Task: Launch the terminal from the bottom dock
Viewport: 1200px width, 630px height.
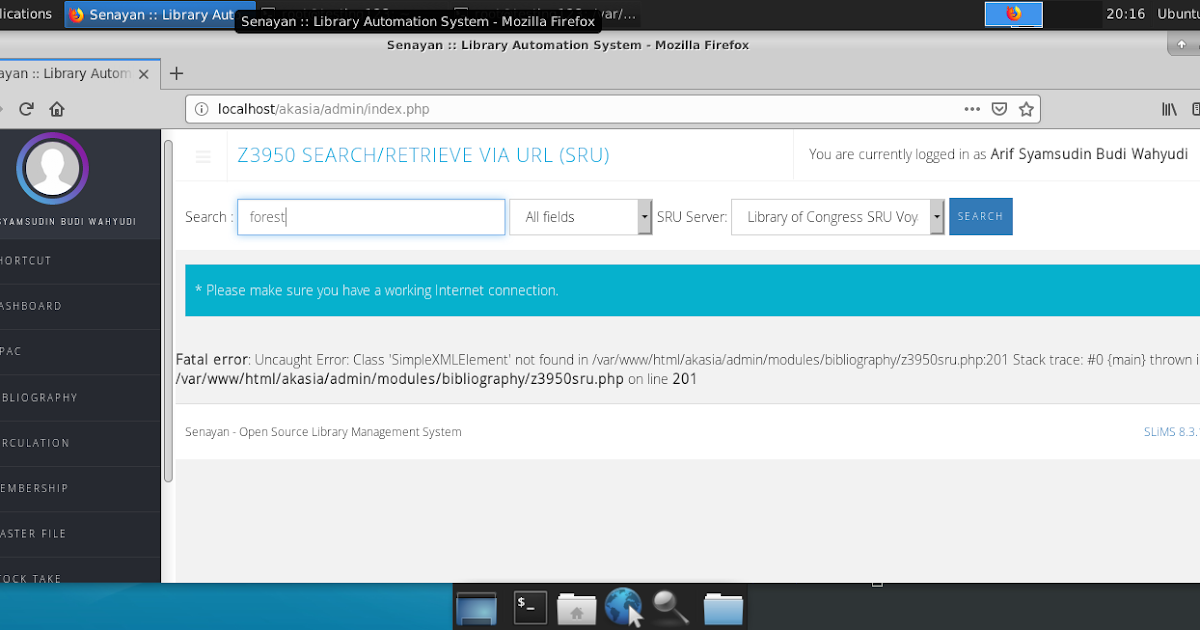Action: [530, 607]
